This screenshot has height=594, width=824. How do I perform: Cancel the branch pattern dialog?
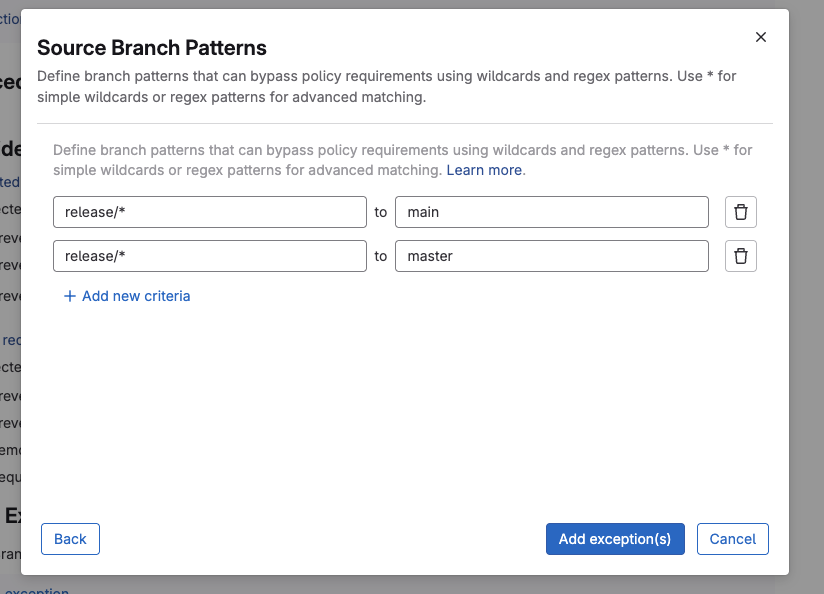(733, 539)
